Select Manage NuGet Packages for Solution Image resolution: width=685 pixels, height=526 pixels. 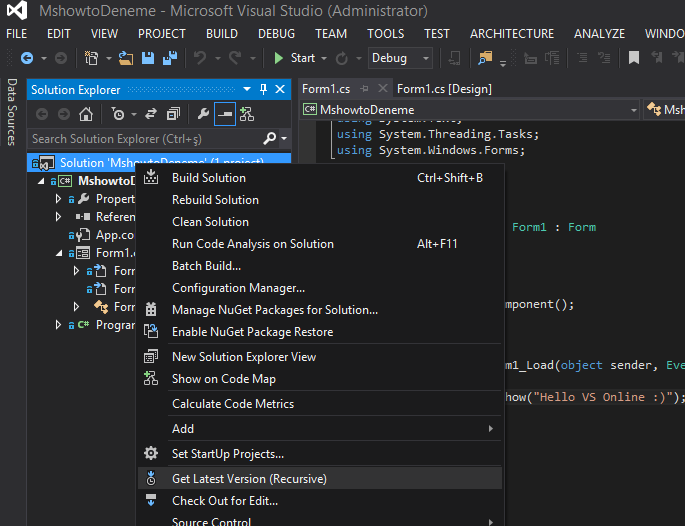tap(321, 310)
